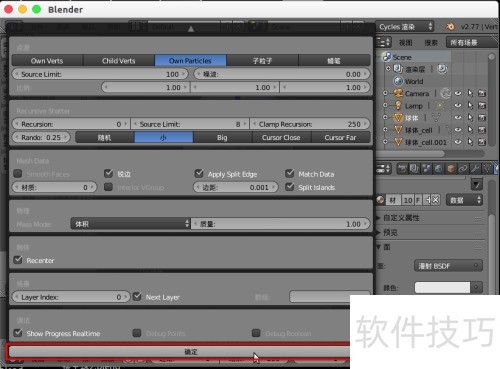
Task: Toggle Apply Split Edge checkbox
Action: point(199,173)
